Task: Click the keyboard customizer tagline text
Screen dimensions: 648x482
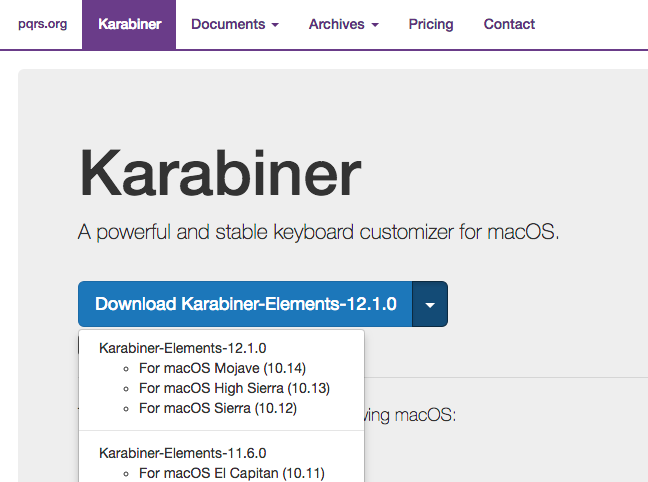Action: tap(318, 233)
